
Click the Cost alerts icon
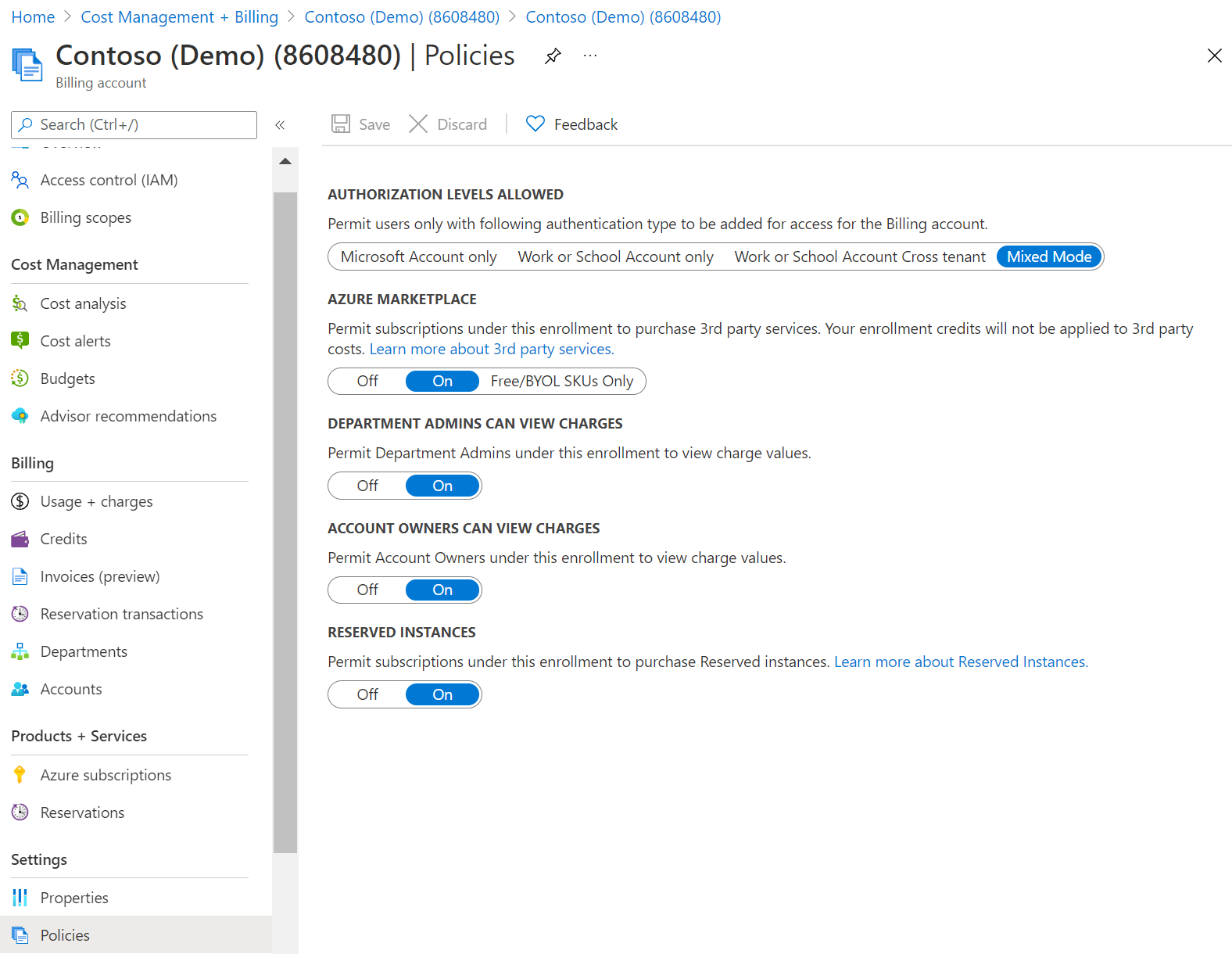pos(20,341)
